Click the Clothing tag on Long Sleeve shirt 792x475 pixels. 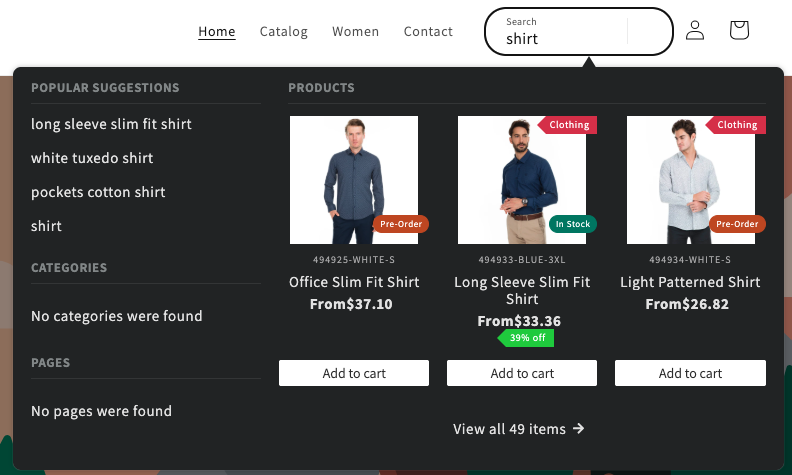(x=568, y=125)
